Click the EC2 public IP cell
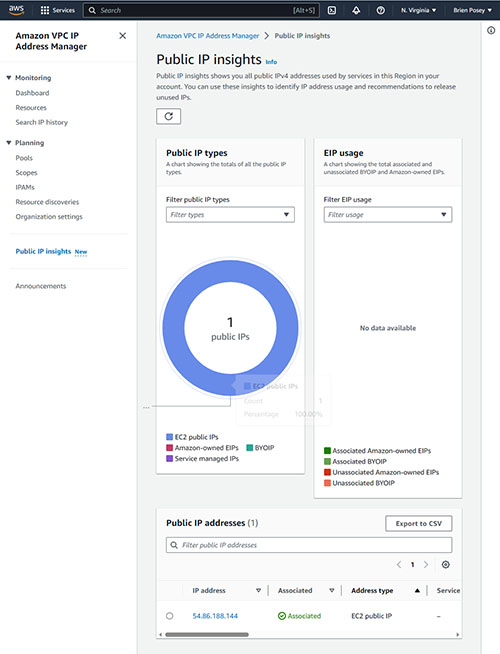The width and height of the screenshot is (500, 654). 372,616
